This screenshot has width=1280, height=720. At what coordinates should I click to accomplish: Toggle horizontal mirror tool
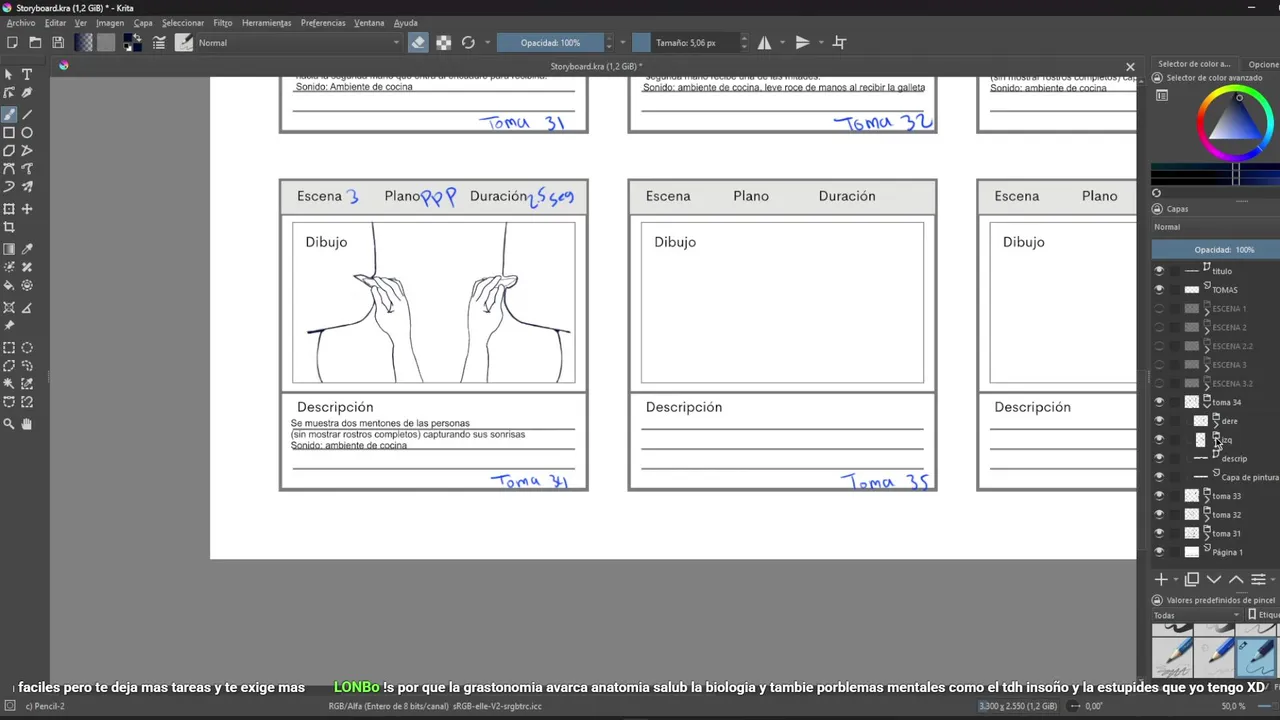764,43
